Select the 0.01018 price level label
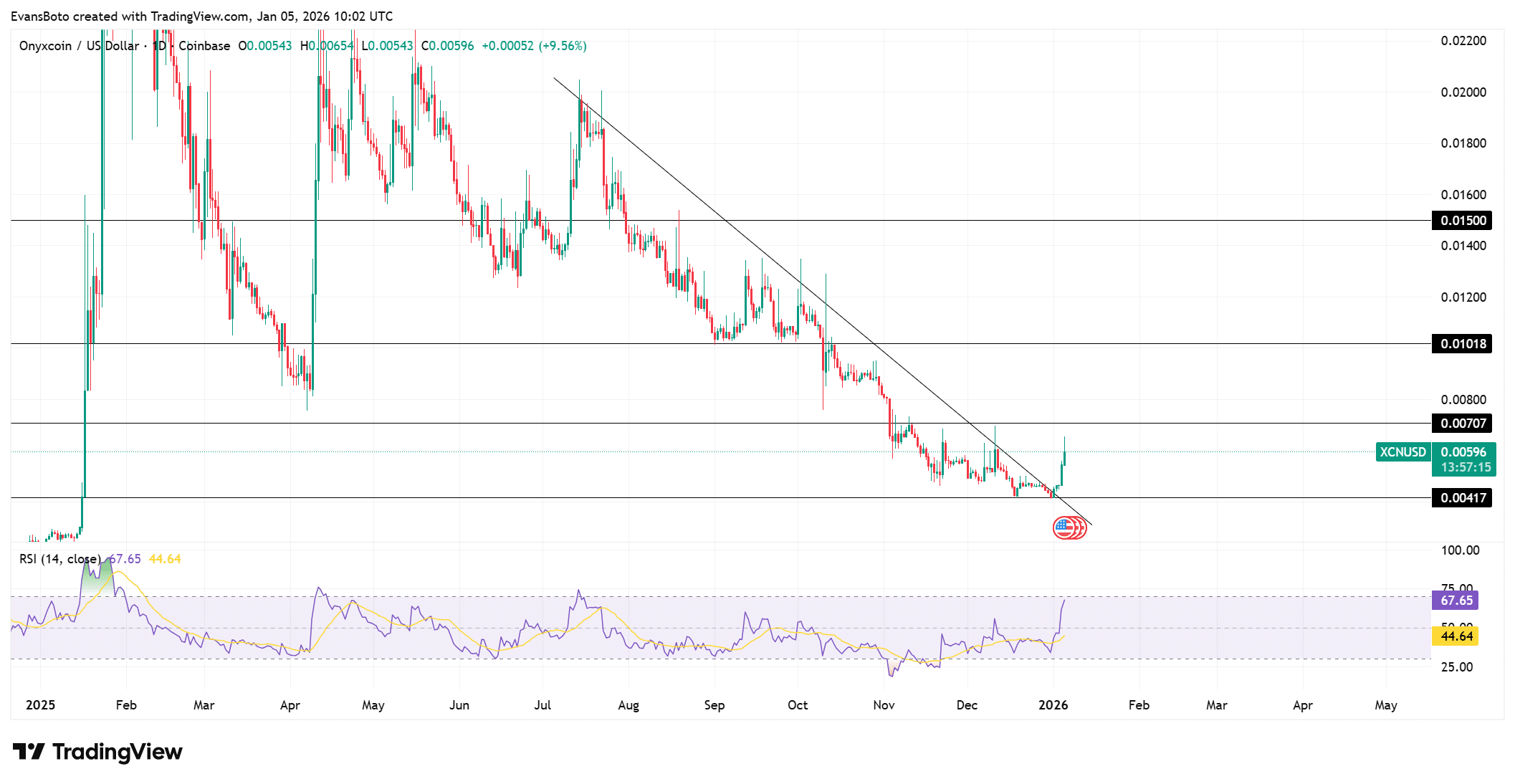This screenshot has height=784, width=1515. click(1462, 343)
